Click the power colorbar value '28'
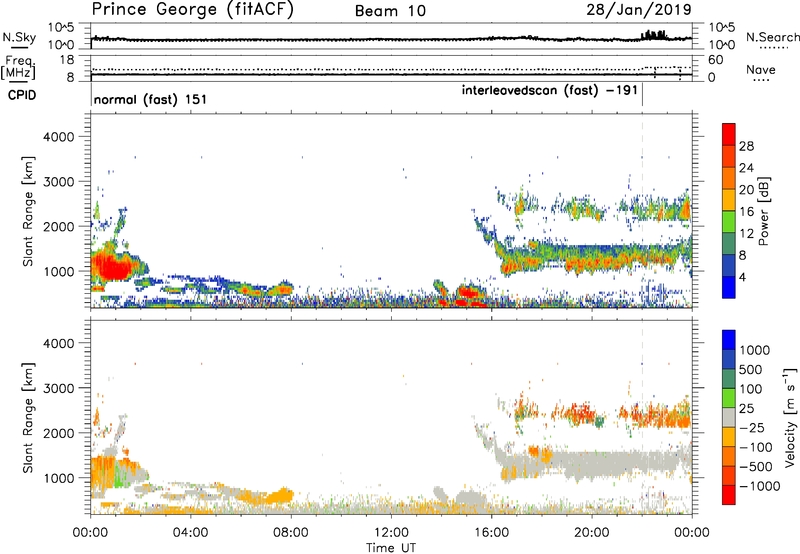Viewport: 800px width, 554px height. click(746, 146)
